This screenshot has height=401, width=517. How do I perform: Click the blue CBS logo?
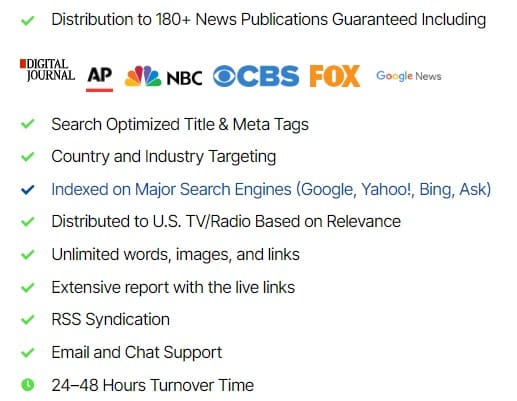click(256, 76)
